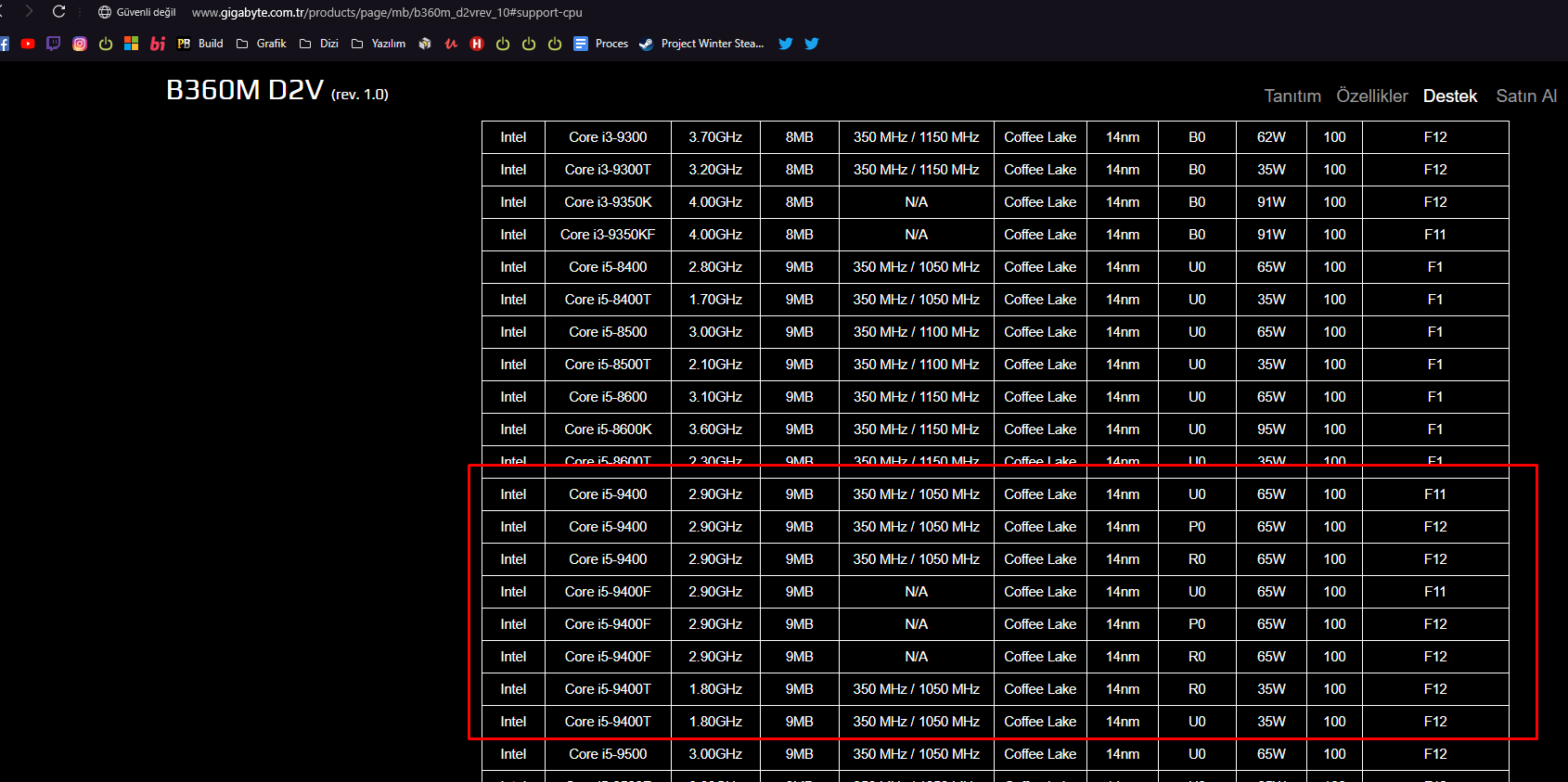Open the 'Güvenli değil' site info

[137, 12]
